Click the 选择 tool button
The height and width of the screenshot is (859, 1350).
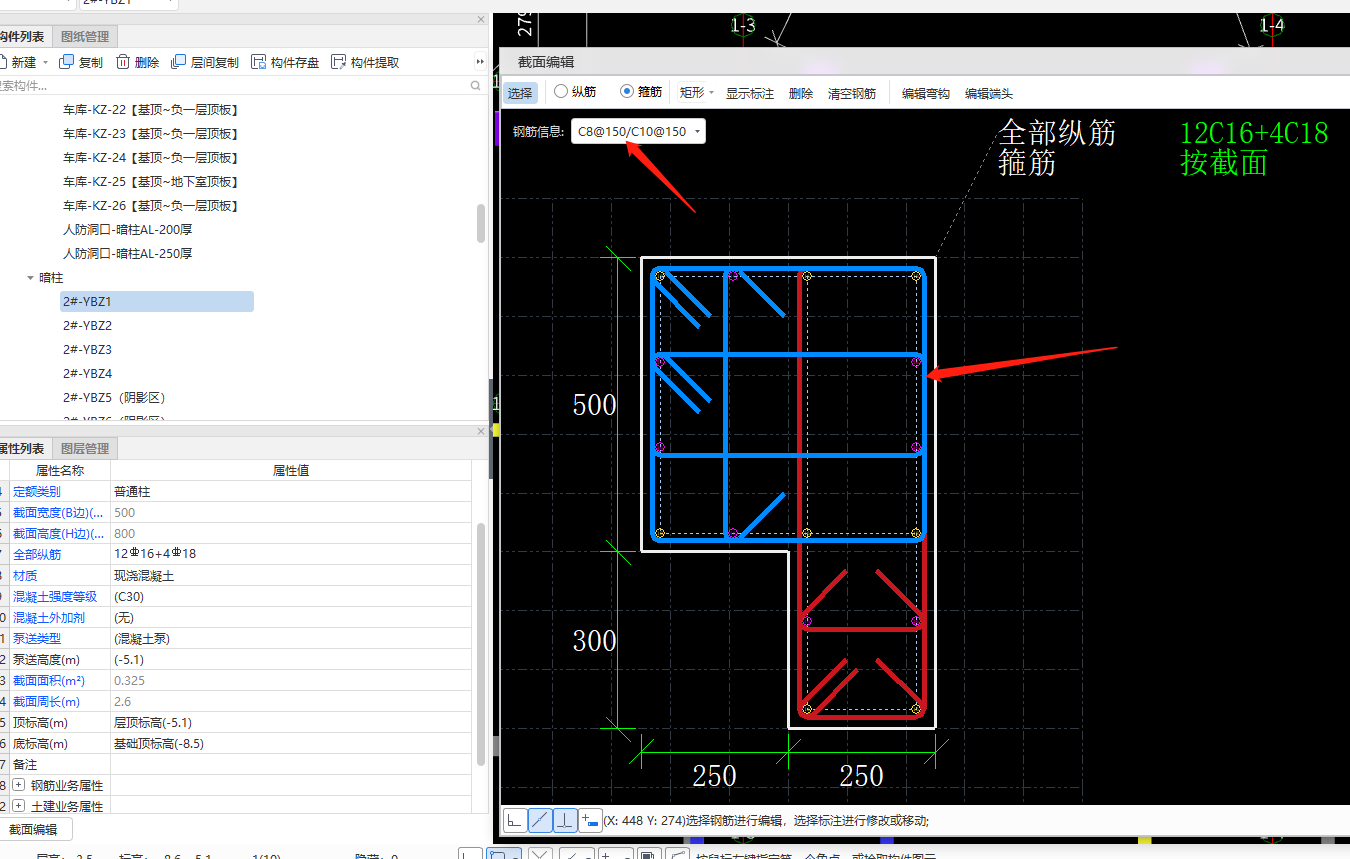point(520,93)
